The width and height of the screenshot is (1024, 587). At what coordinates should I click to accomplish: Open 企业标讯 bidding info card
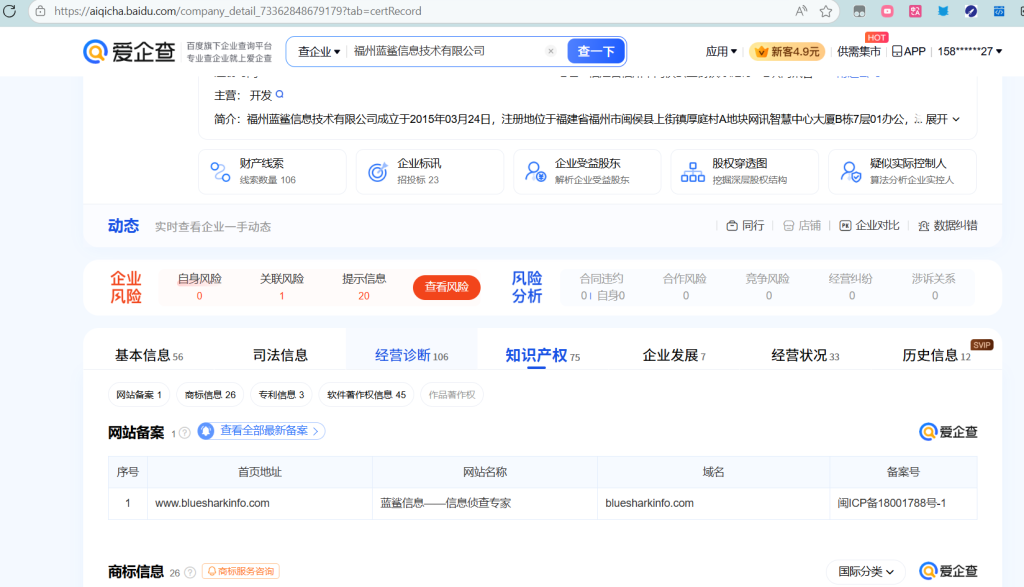429,171
